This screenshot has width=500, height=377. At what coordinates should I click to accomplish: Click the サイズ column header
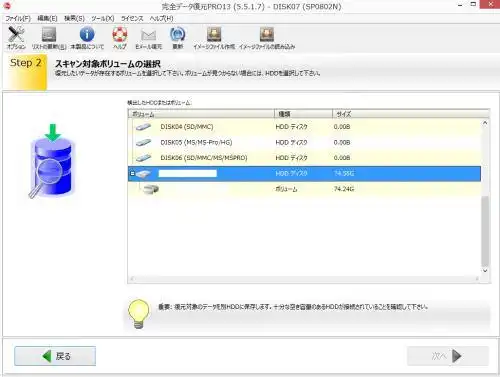coord(411,114)
